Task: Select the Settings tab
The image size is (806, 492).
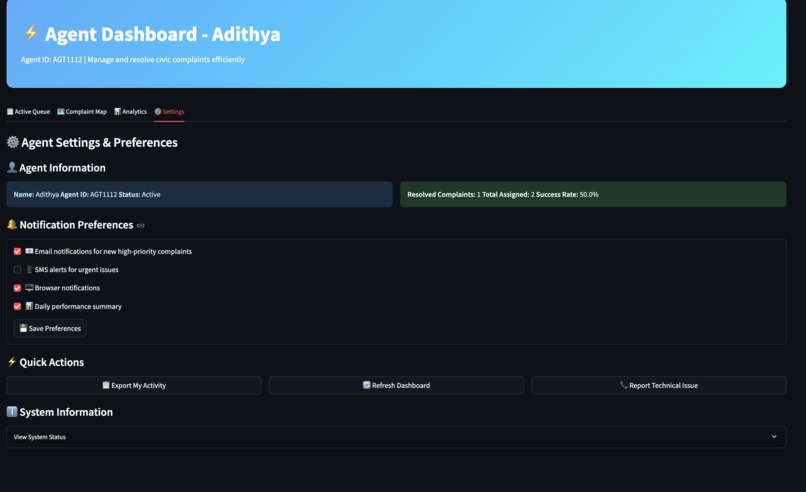Action: tap(169, 112)
